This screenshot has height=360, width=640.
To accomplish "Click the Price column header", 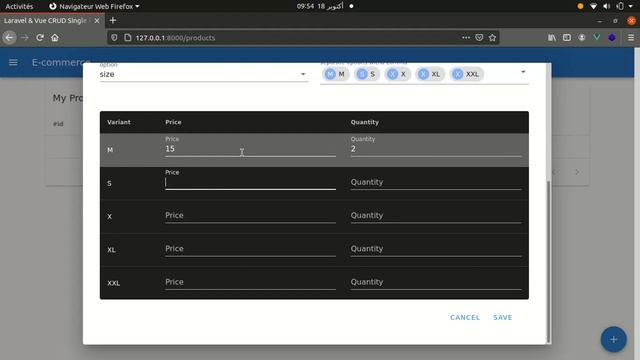I will 173,122.
